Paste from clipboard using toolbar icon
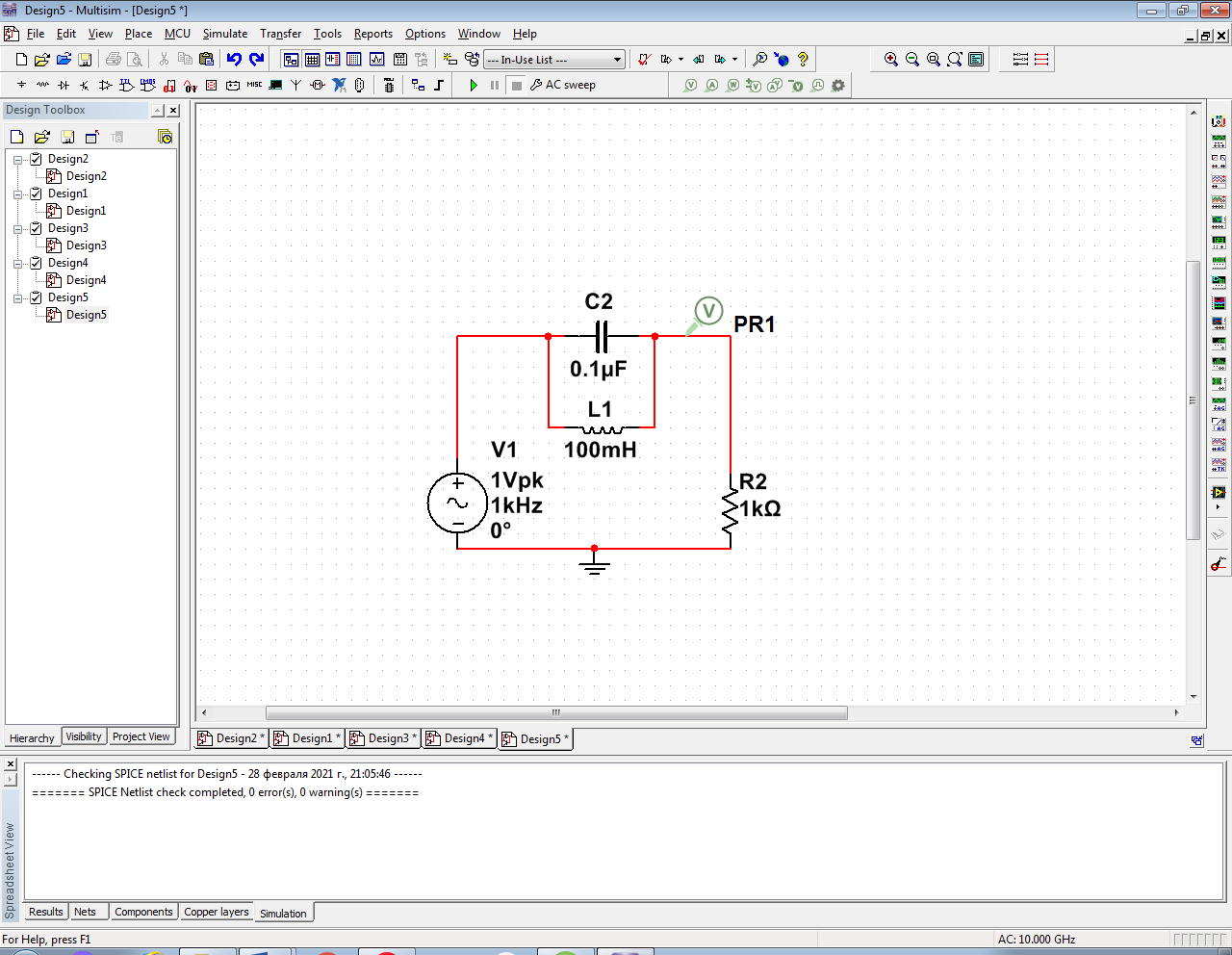Screen dimensions: 1232x955 click(x=206, y=60)
